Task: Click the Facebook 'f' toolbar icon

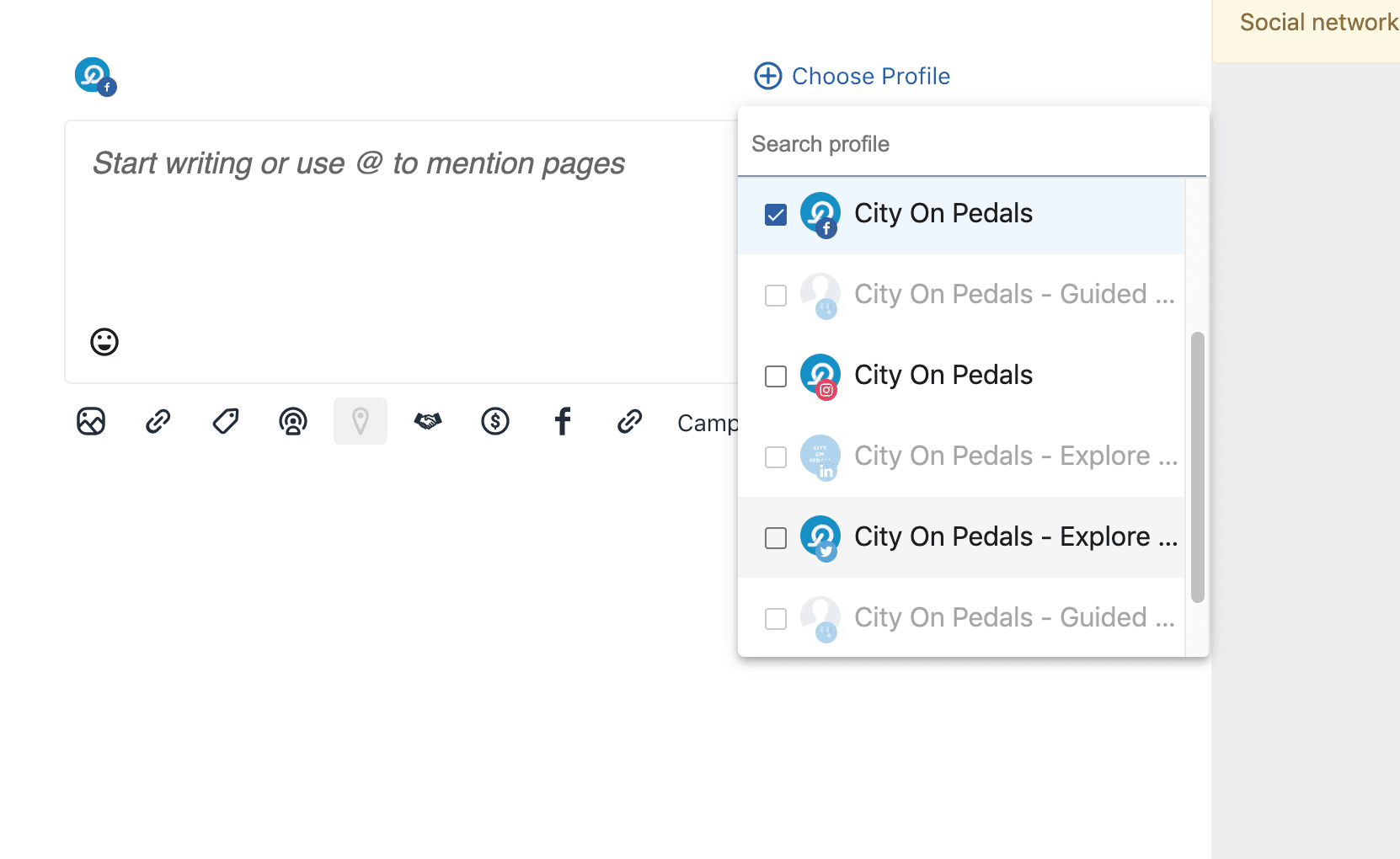Action: (563, 421)
